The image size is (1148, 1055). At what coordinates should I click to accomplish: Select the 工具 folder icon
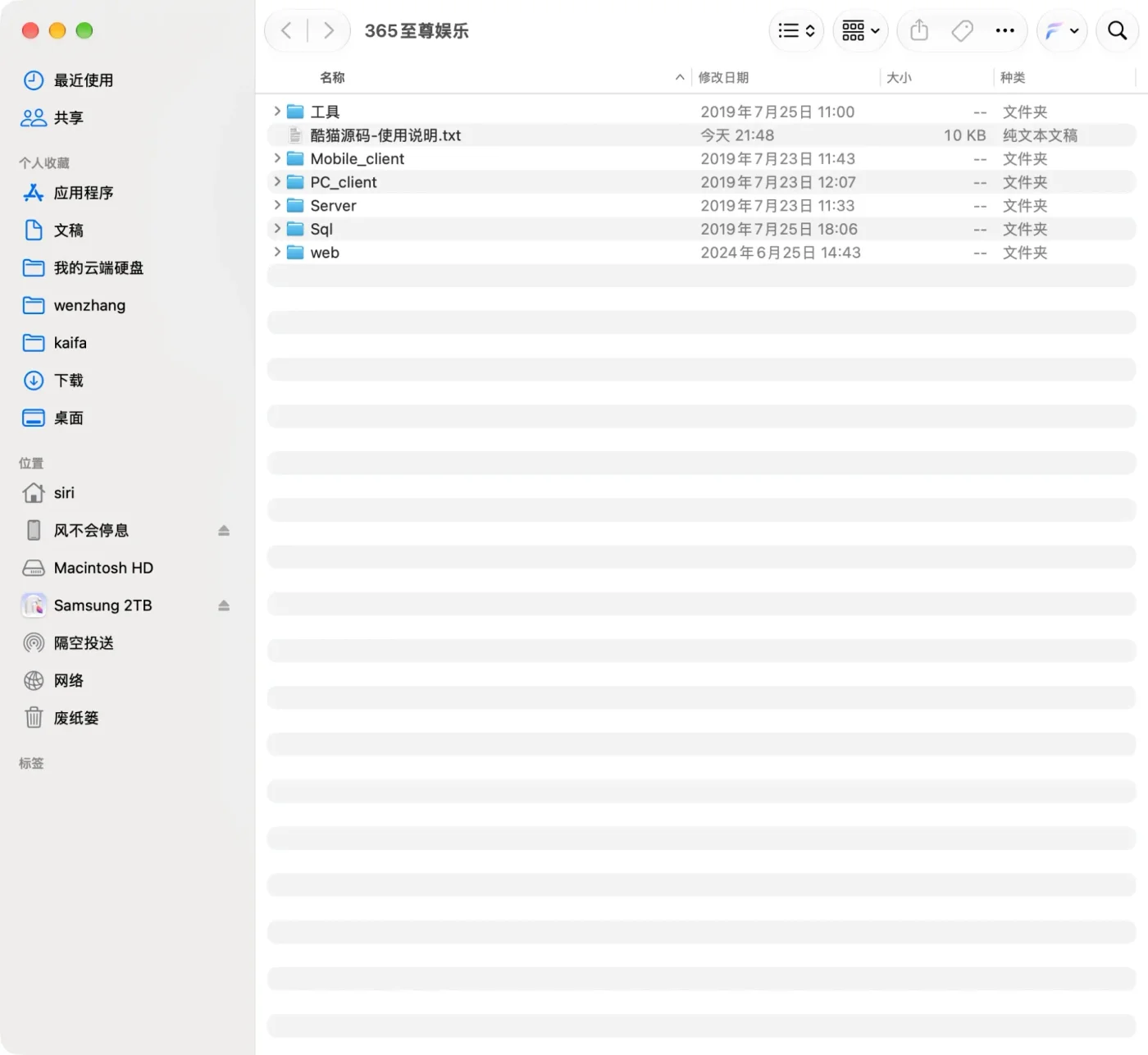coord(295,112)
